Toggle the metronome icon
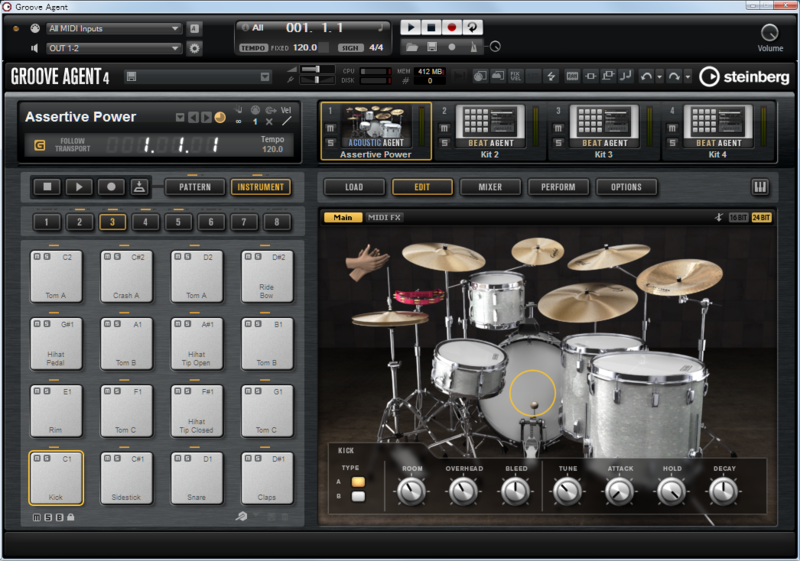The width and height of the screenshot is (800, 561). click(x=473, y=47)
